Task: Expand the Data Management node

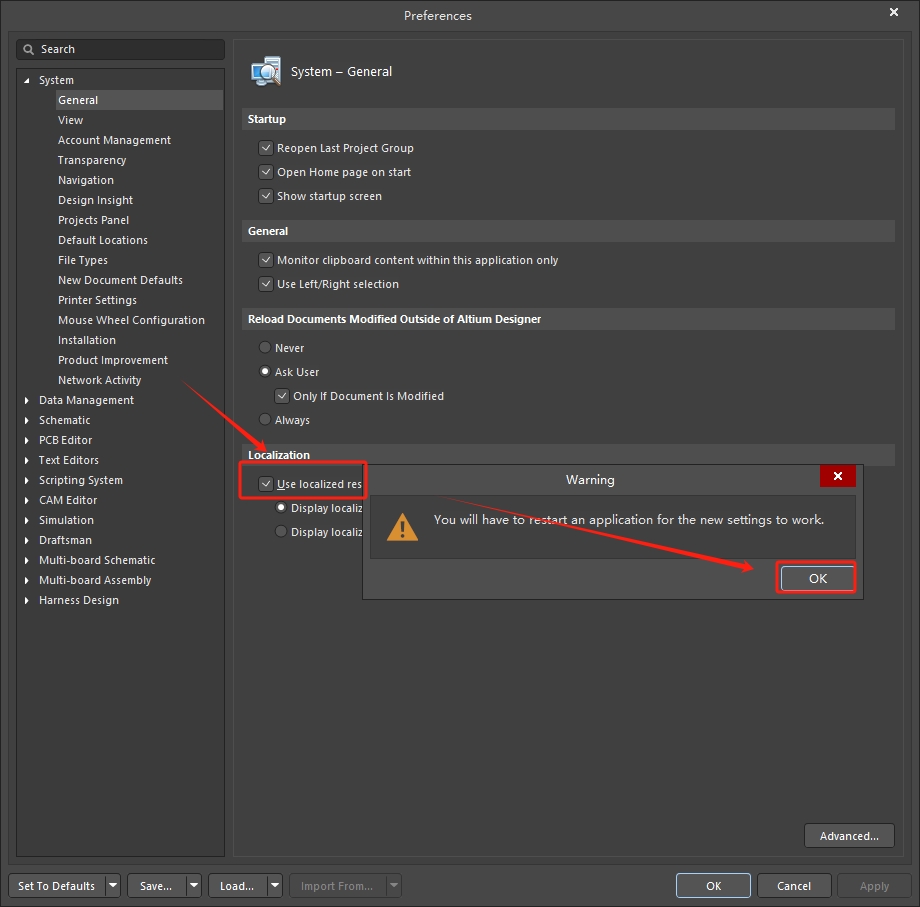Action: tap(26, 400)
